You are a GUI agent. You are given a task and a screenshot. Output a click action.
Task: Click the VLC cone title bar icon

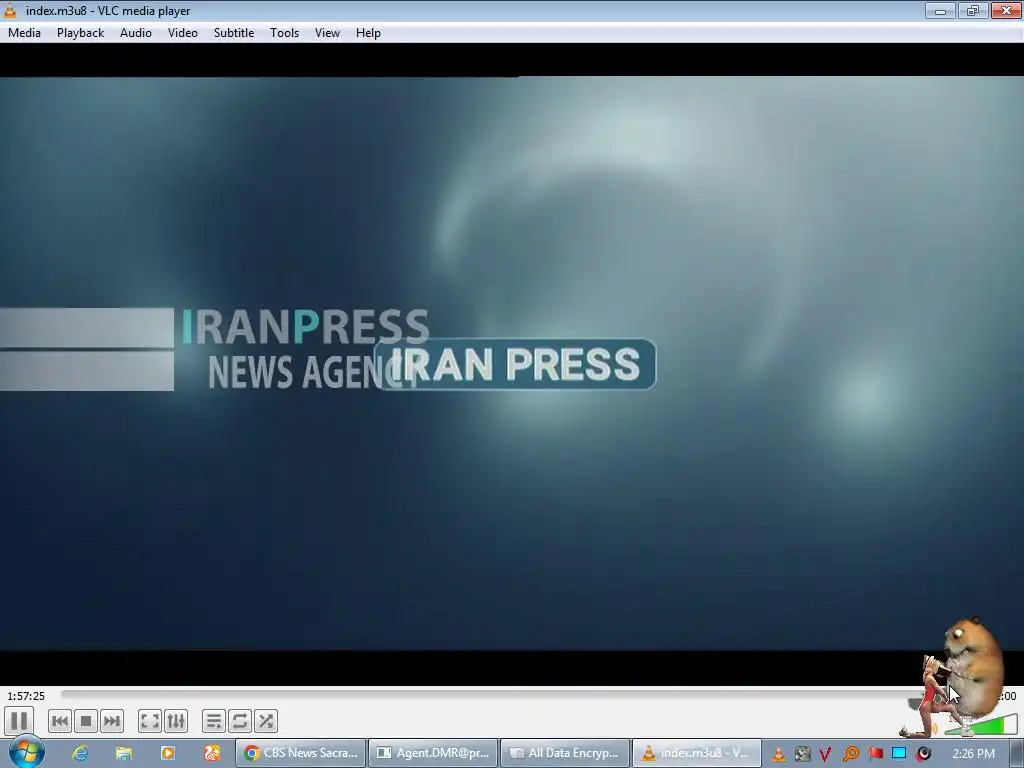[x=10, y=10]
